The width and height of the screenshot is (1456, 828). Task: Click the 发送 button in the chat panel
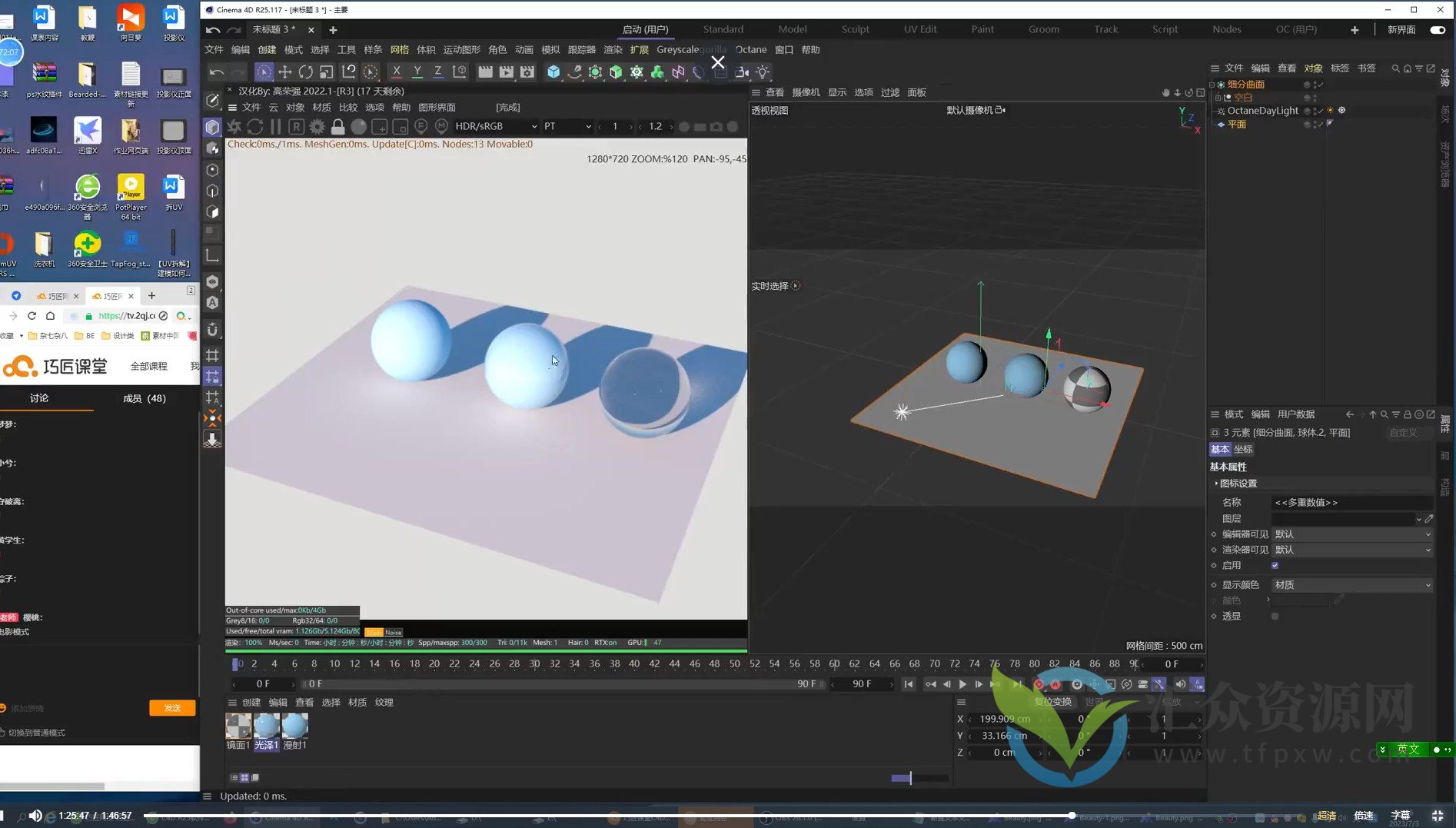click(x=172, y=707)
